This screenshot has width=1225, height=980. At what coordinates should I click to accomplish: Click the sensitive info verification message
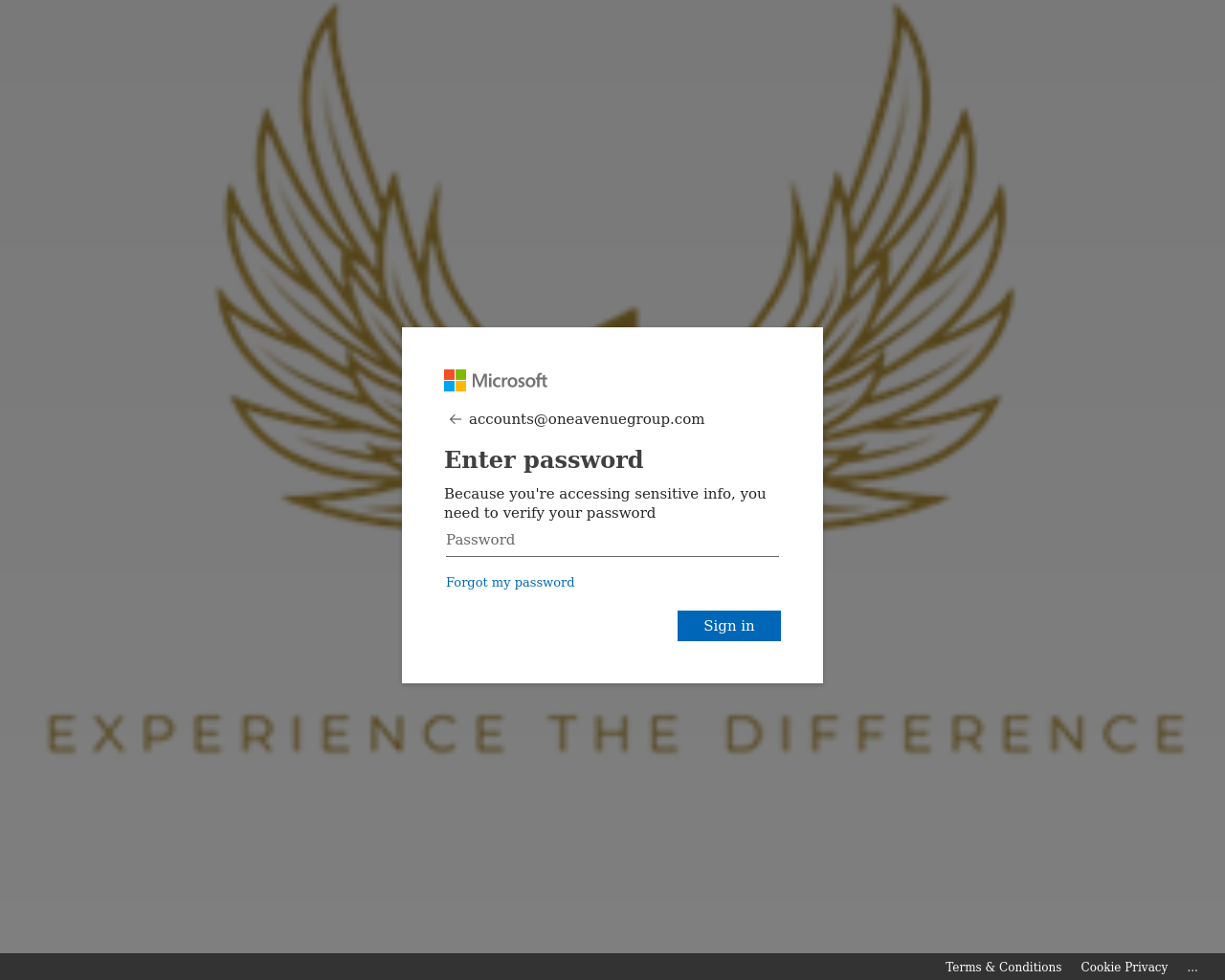tap(605, 503)
